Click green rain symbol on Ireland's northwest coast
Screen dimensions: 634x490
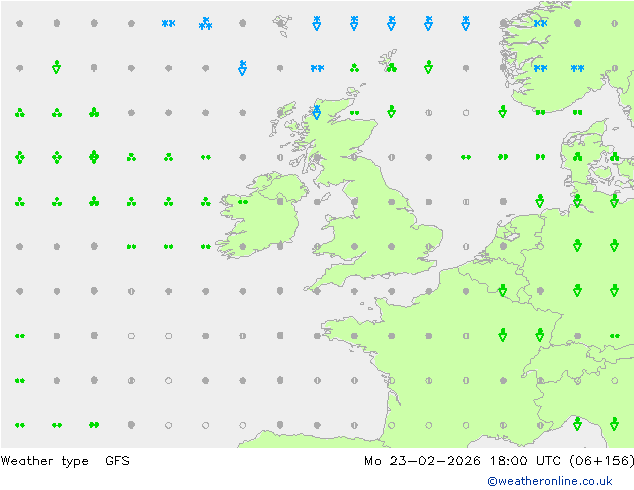point(243,202)
